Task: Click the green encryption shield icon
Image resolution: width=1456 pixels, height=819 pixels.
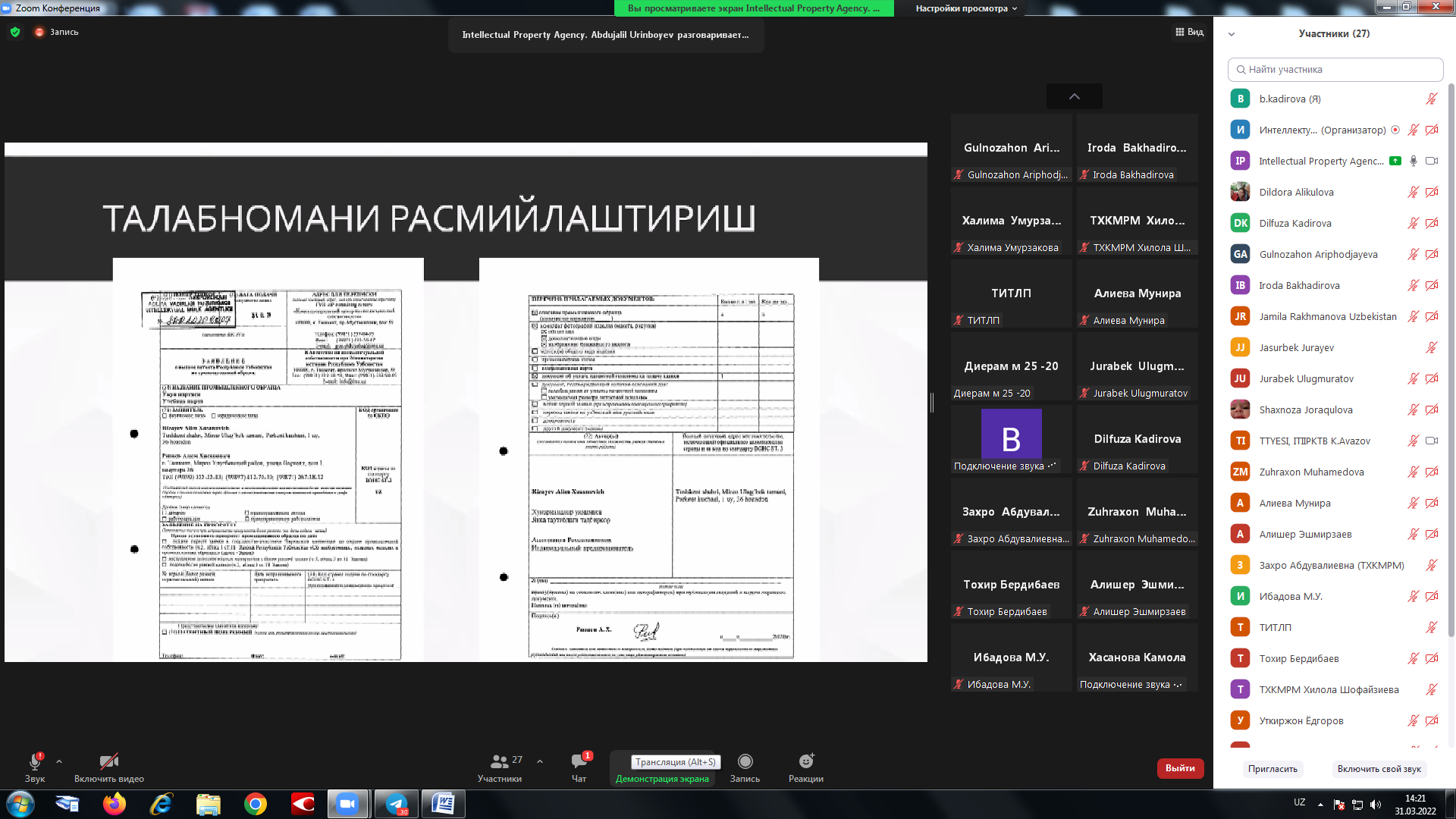Action: 15,32
